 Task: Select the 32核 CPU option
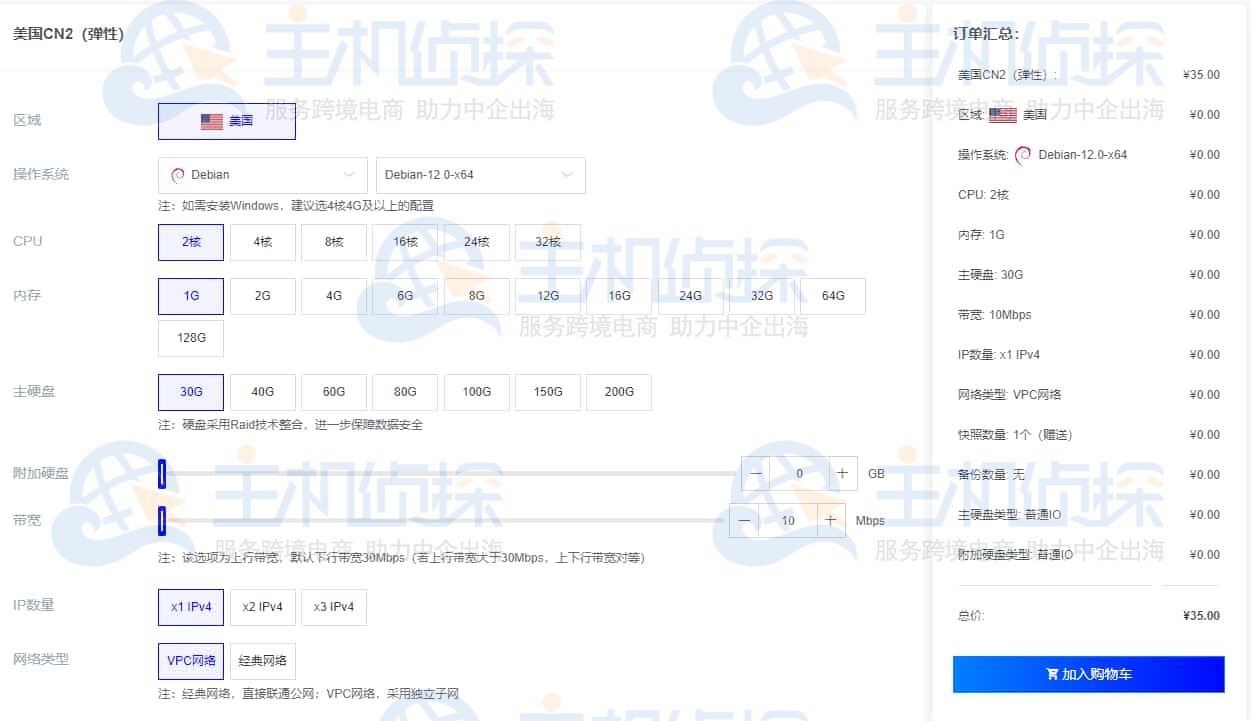tap(548, 242)
